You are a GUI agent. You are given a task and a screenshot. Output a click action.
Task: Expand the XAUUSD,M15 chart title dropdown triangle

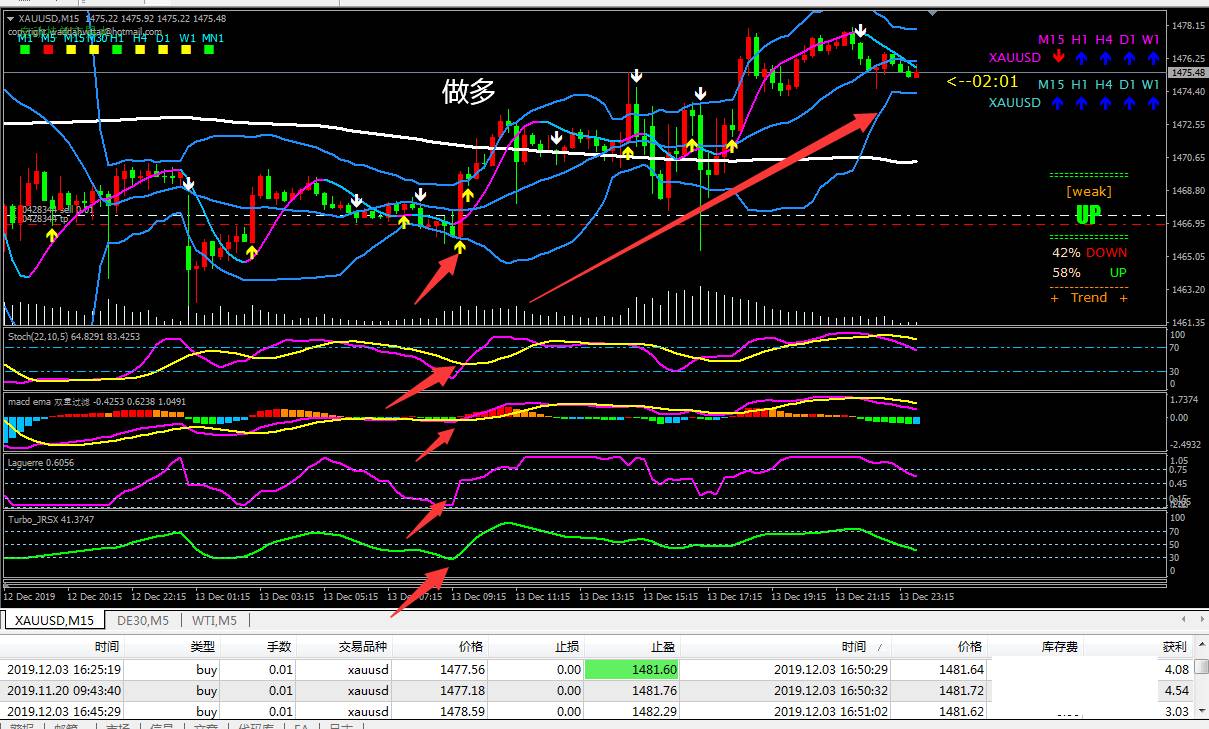coord(10,19)
